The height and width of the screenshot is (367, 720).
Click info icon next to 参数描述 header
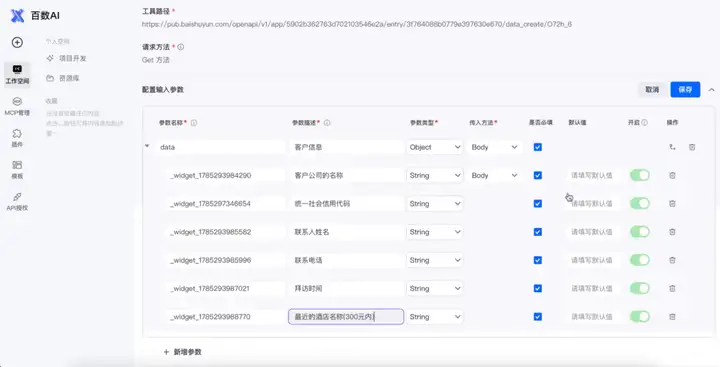(x=327, y=123)
